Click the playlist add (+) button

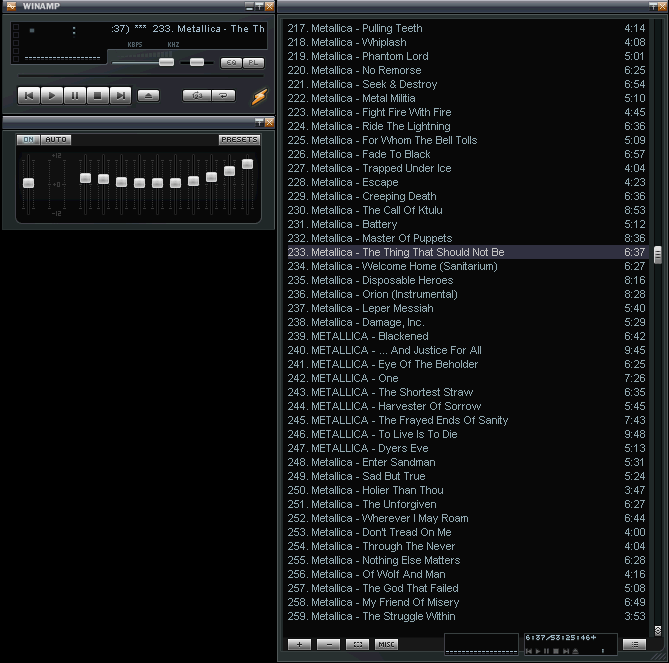tap(299, 645)
